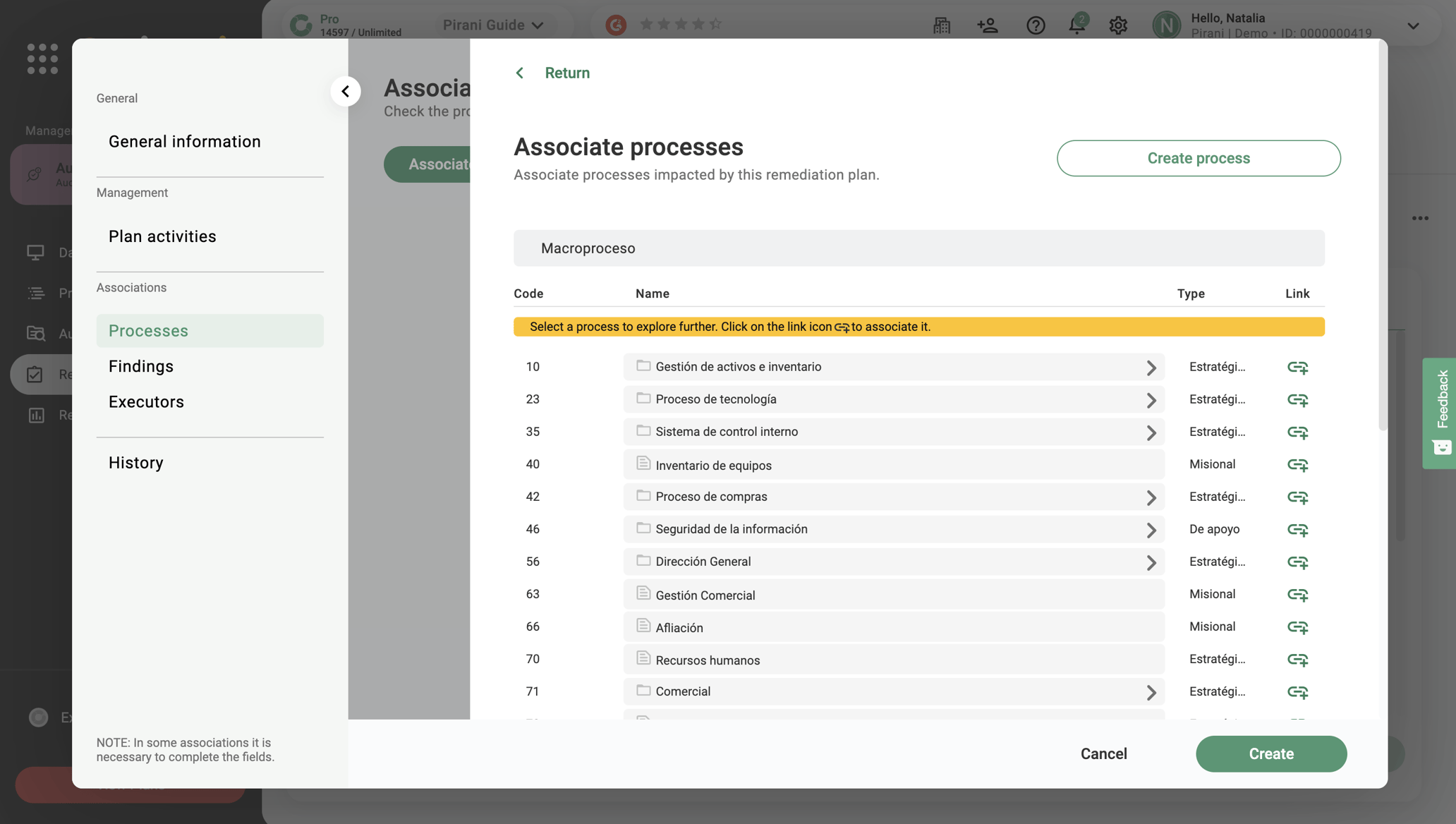Cancel the process association dialog
1456x824 pixels.
[x=1103, y=753]
